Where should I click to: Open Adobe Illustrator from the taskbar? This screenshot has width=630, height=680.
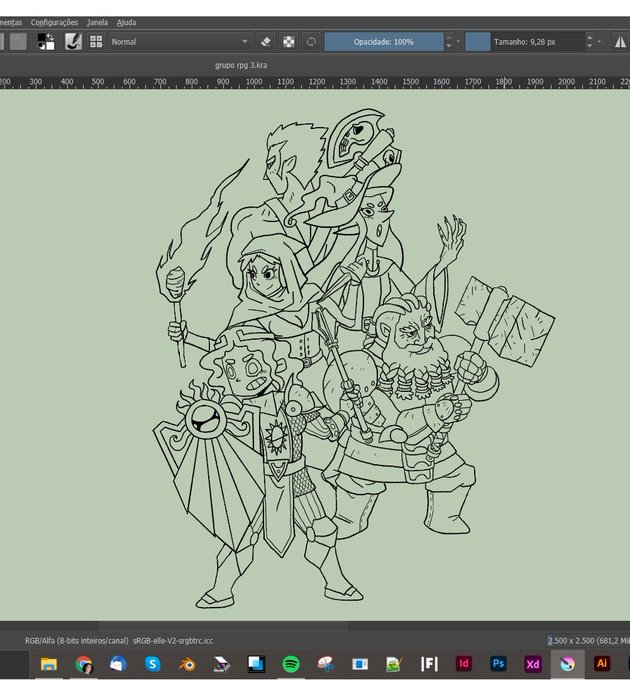point(602,663)
